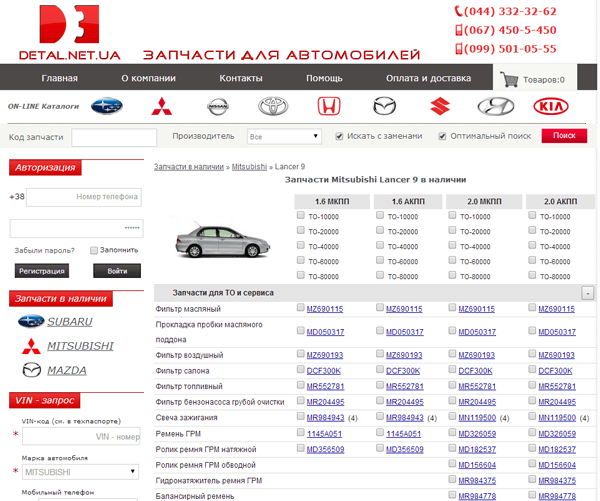Screen dimensions: 600x501
Task: Open the Nissan online catalog logo
Action: 218,106
